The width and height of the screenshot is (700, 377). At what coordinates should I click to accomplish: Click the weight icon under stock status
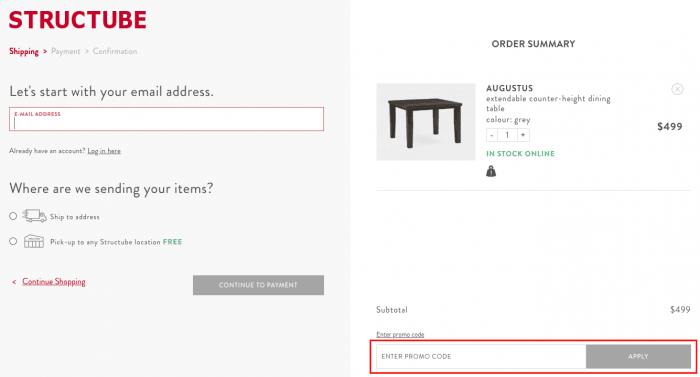[x=491, y=171]
